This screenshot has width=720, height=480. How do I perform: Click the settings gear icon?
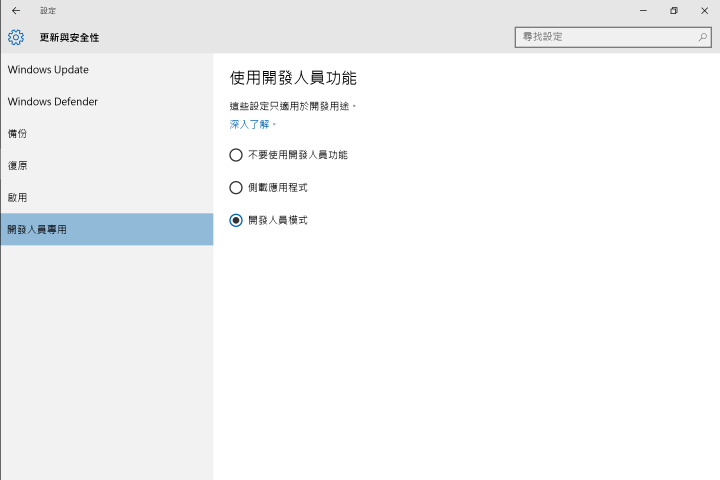tap(16, 37)
